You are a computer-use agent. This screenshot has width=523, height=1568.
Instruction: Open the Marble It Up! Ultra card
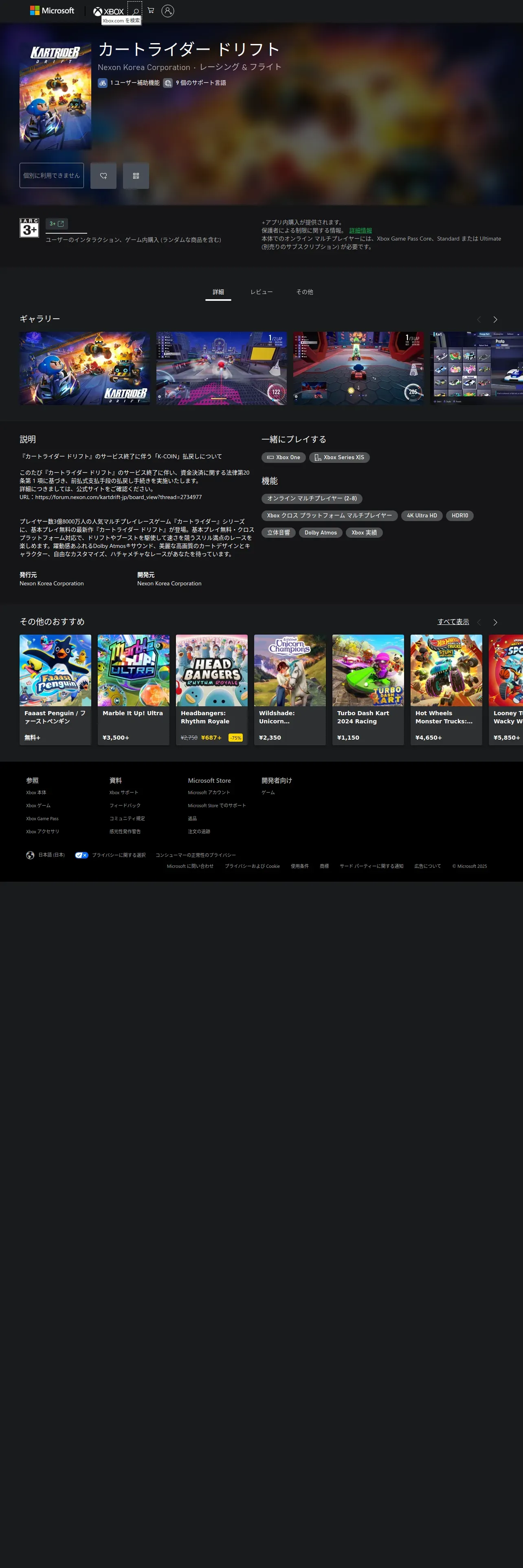[x=133, y=690]
